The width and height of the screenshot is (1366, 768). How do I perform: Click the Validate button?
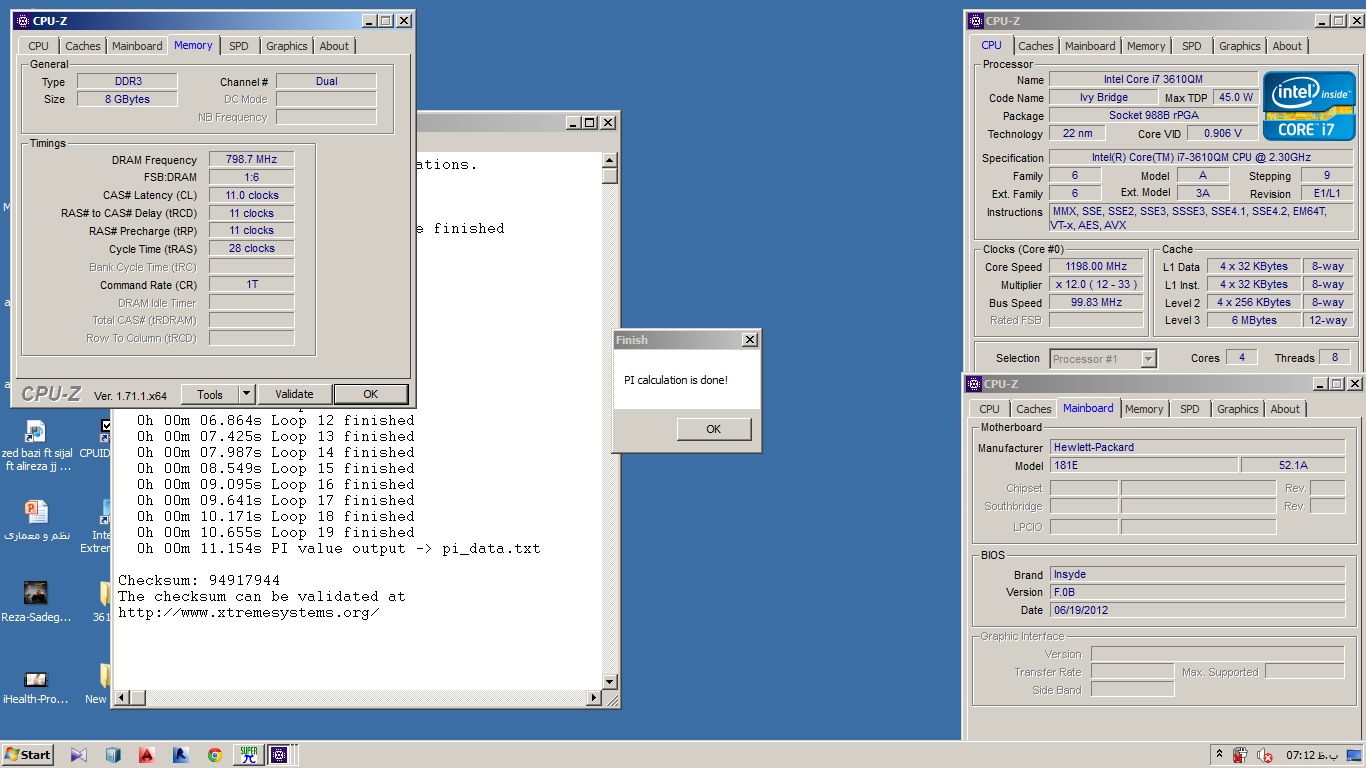point(294,394)
